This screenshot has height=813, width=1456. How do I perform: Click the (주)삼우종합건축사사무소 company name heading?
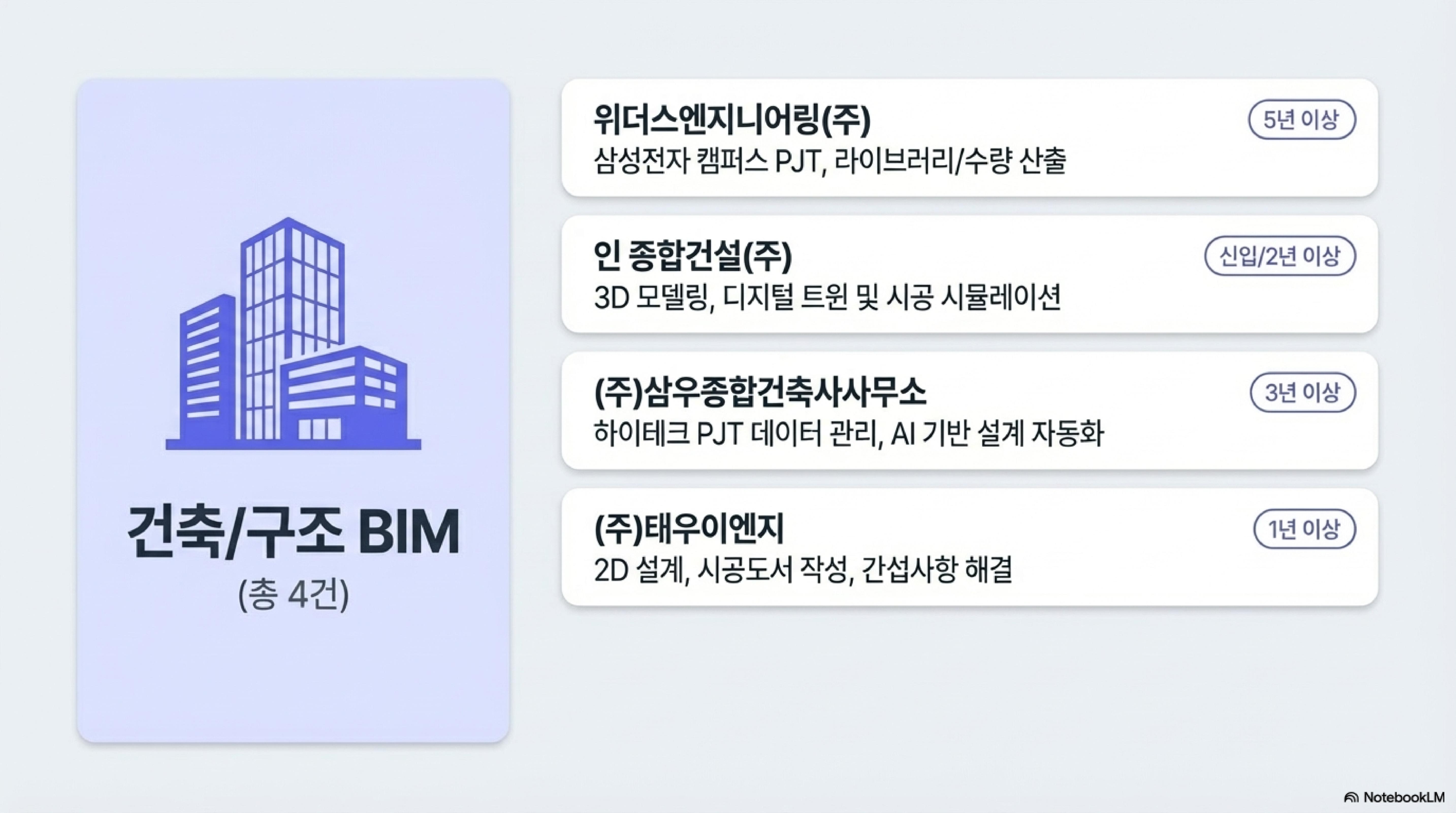pos(760,392)
